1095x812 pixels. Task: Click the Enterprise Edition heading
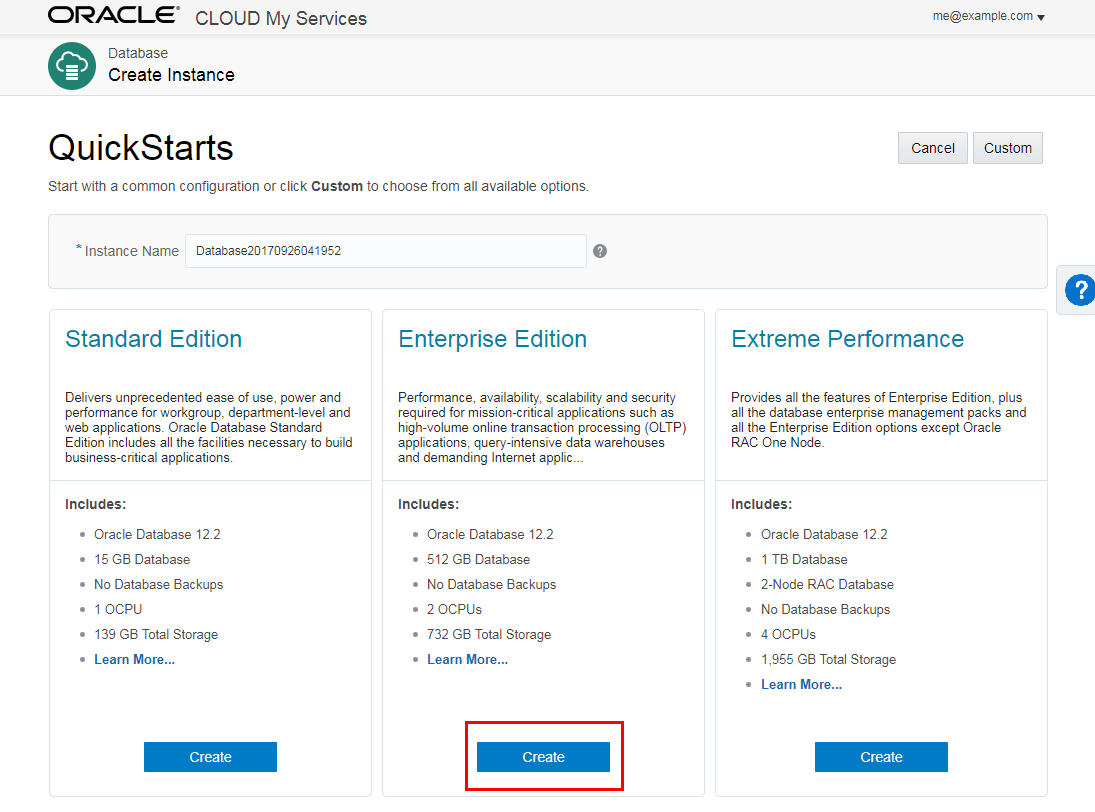click(x=492, y=339)
